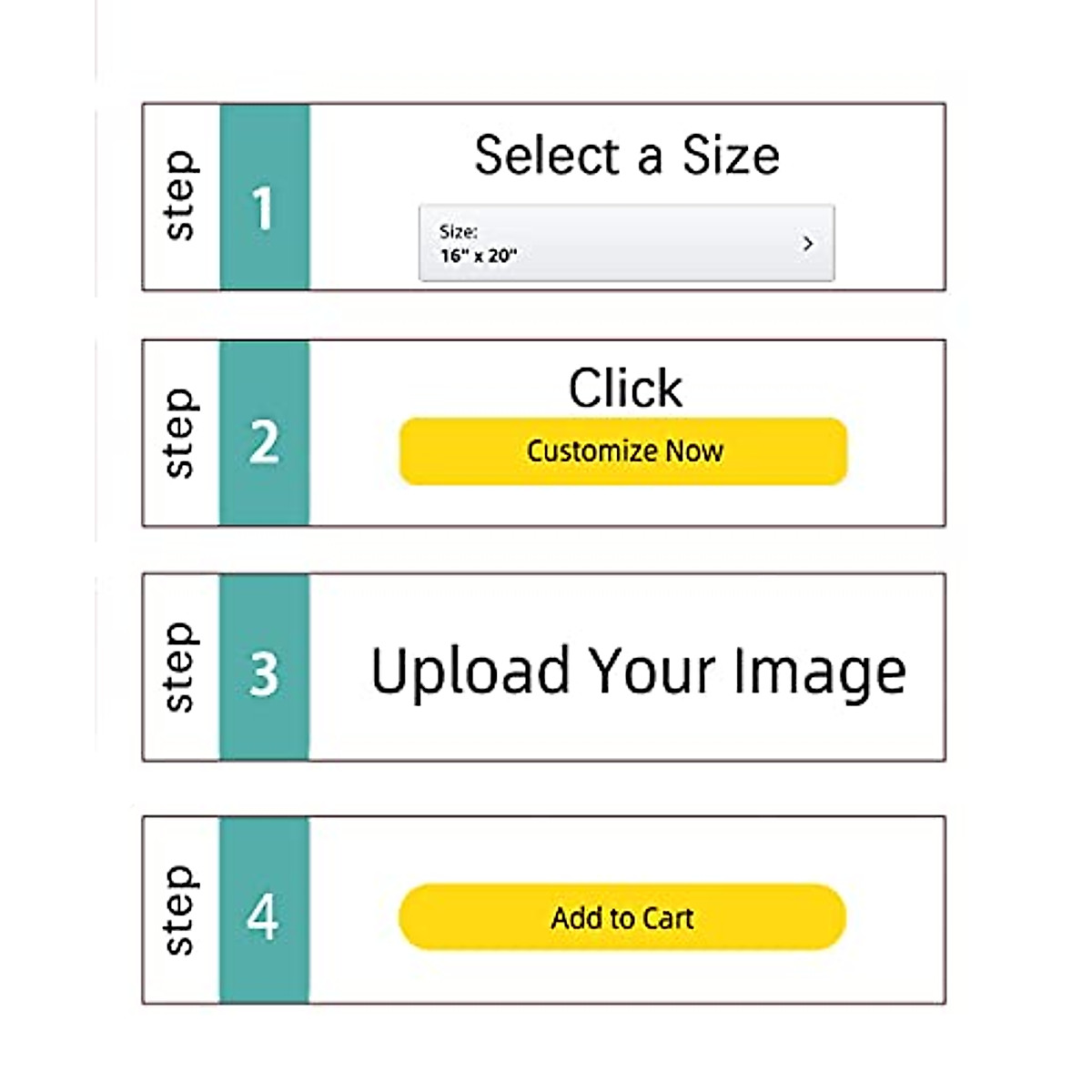The height and width of the screenshot is (1092, 1092).
Task: Click the "Size:" label in the selector
Action: click(459, 232)
